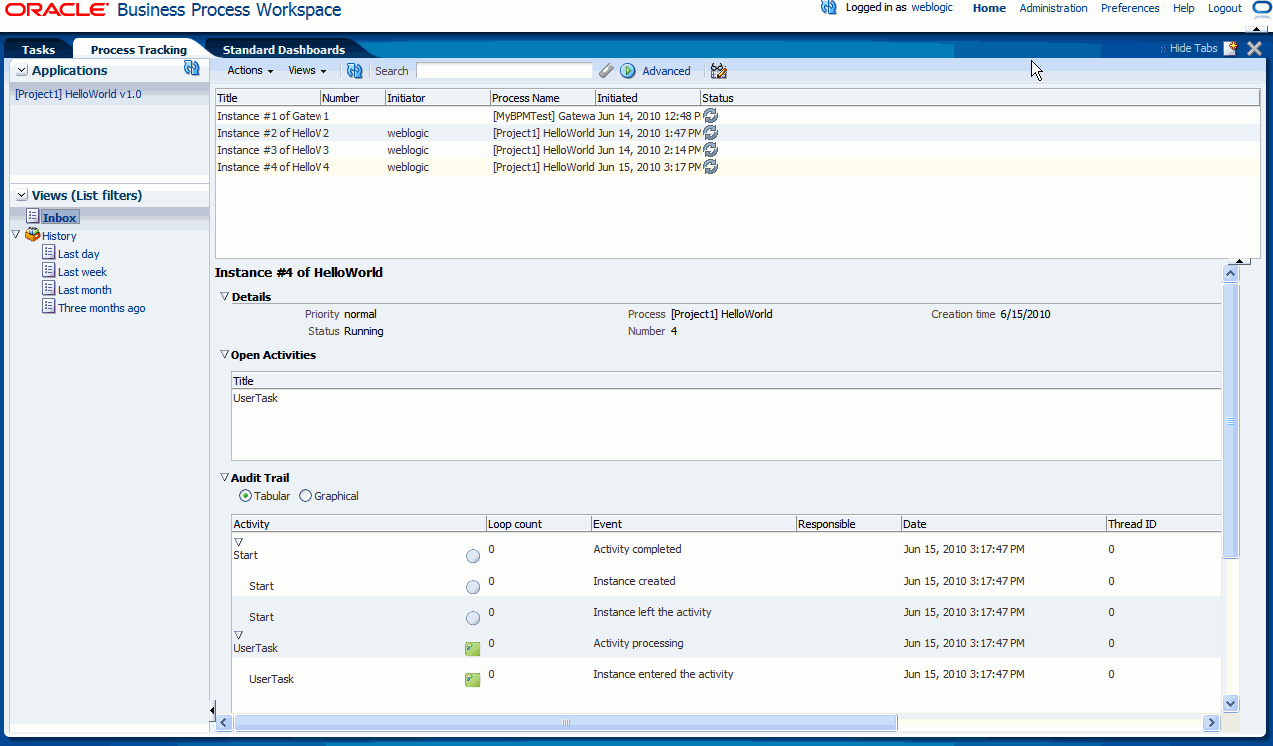Click the Oracle logo icon beside Logout

(1260, 8)
